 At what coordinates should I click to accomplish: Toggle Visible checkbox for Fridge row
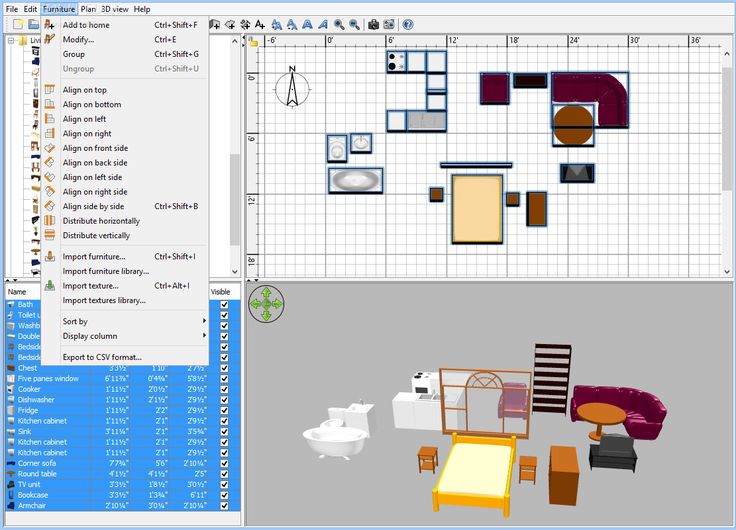click(x=224, y=410)
